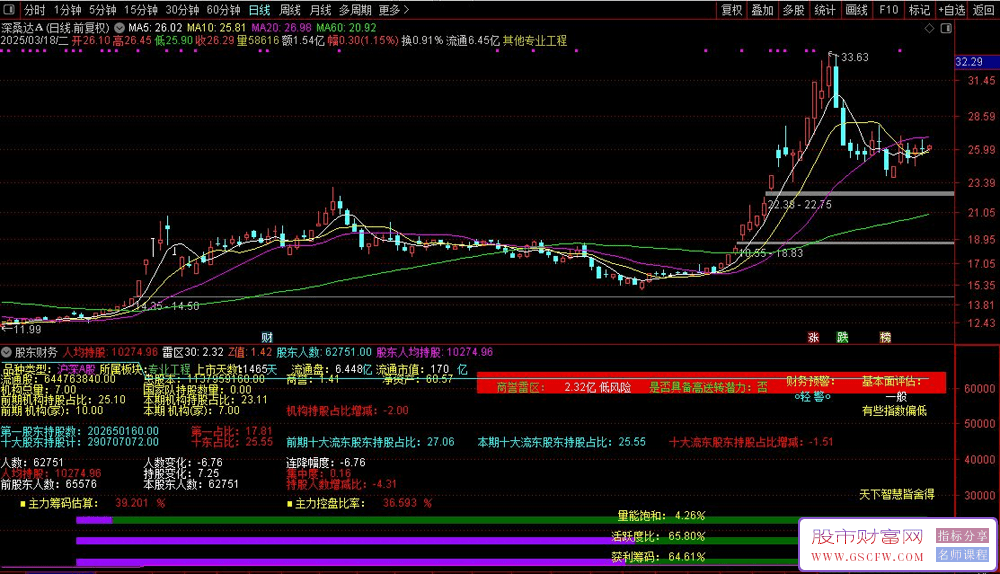
Task: Open the 多周期 multi-period view
Action: tap(355, 10)
